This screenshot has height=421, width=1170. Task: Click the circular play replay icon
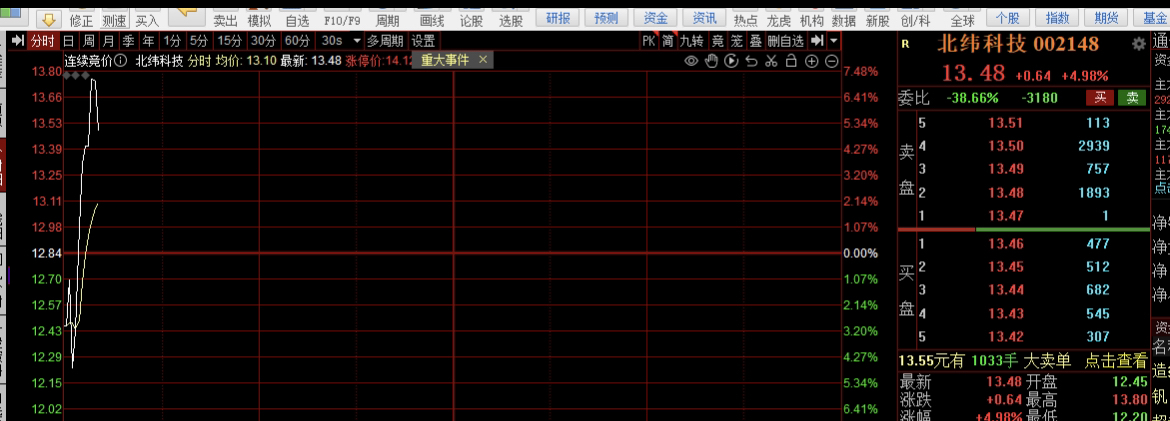[x=731, y=61]
